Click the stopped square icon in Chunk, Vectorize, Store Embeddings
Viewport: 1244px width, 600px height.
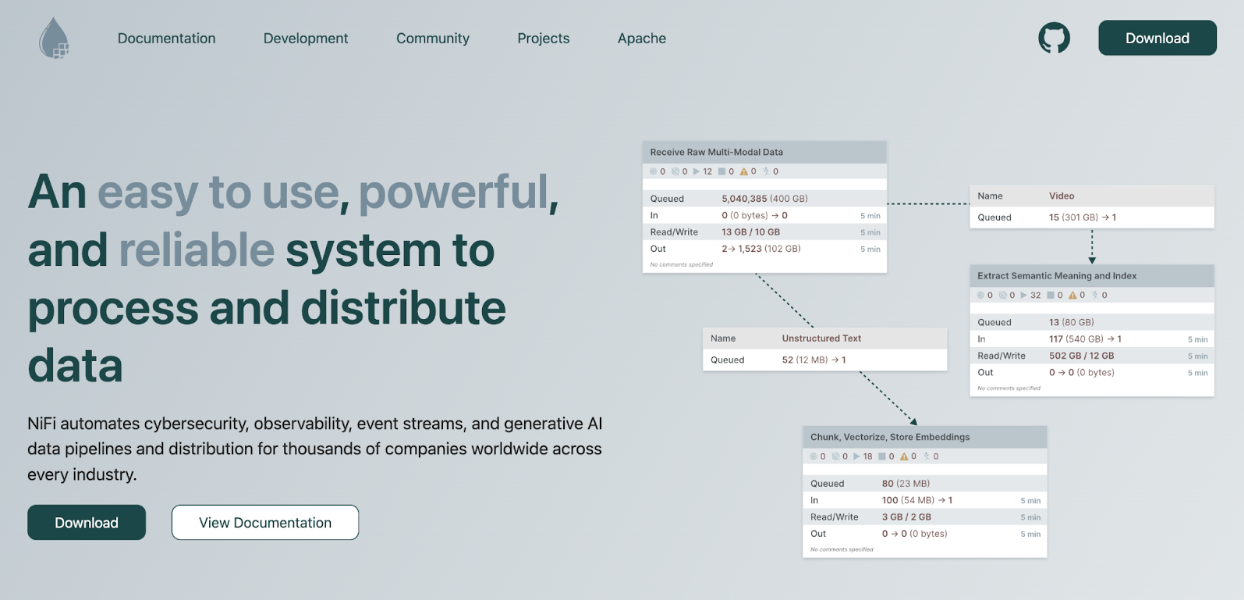pos(881,456)
